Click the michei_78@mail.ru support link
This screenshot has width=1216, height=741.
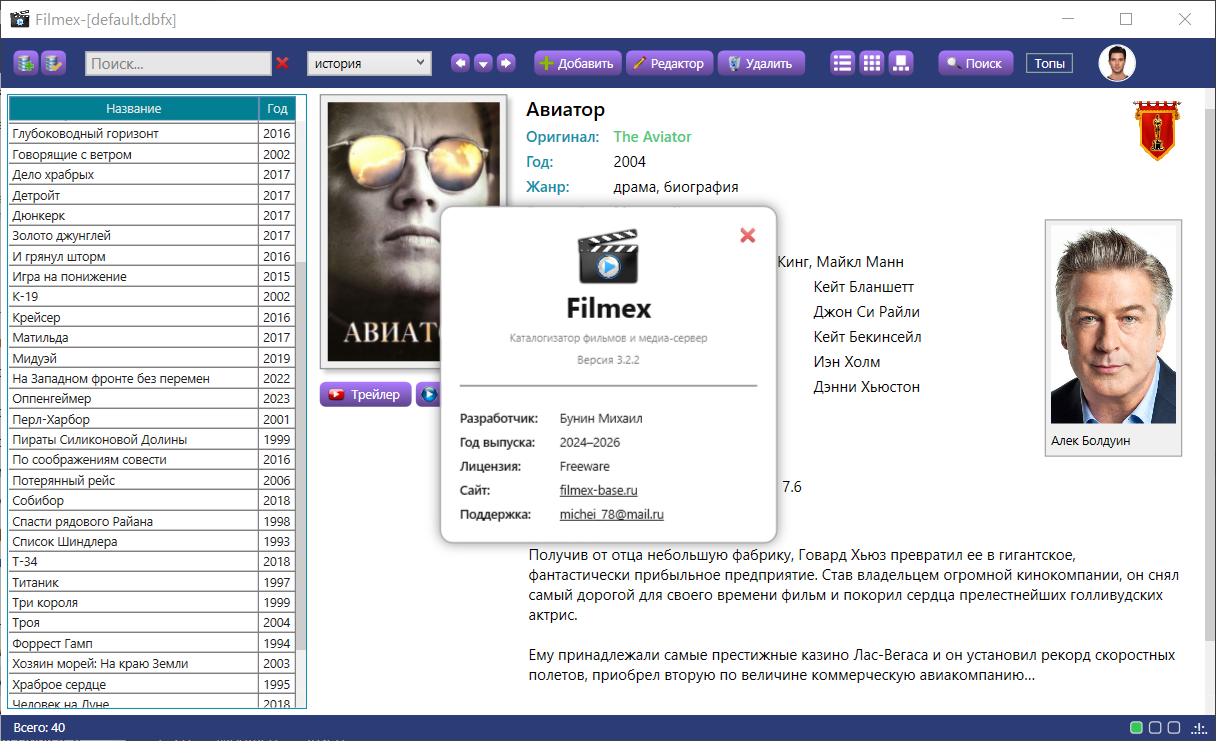[x=611, y=514]
